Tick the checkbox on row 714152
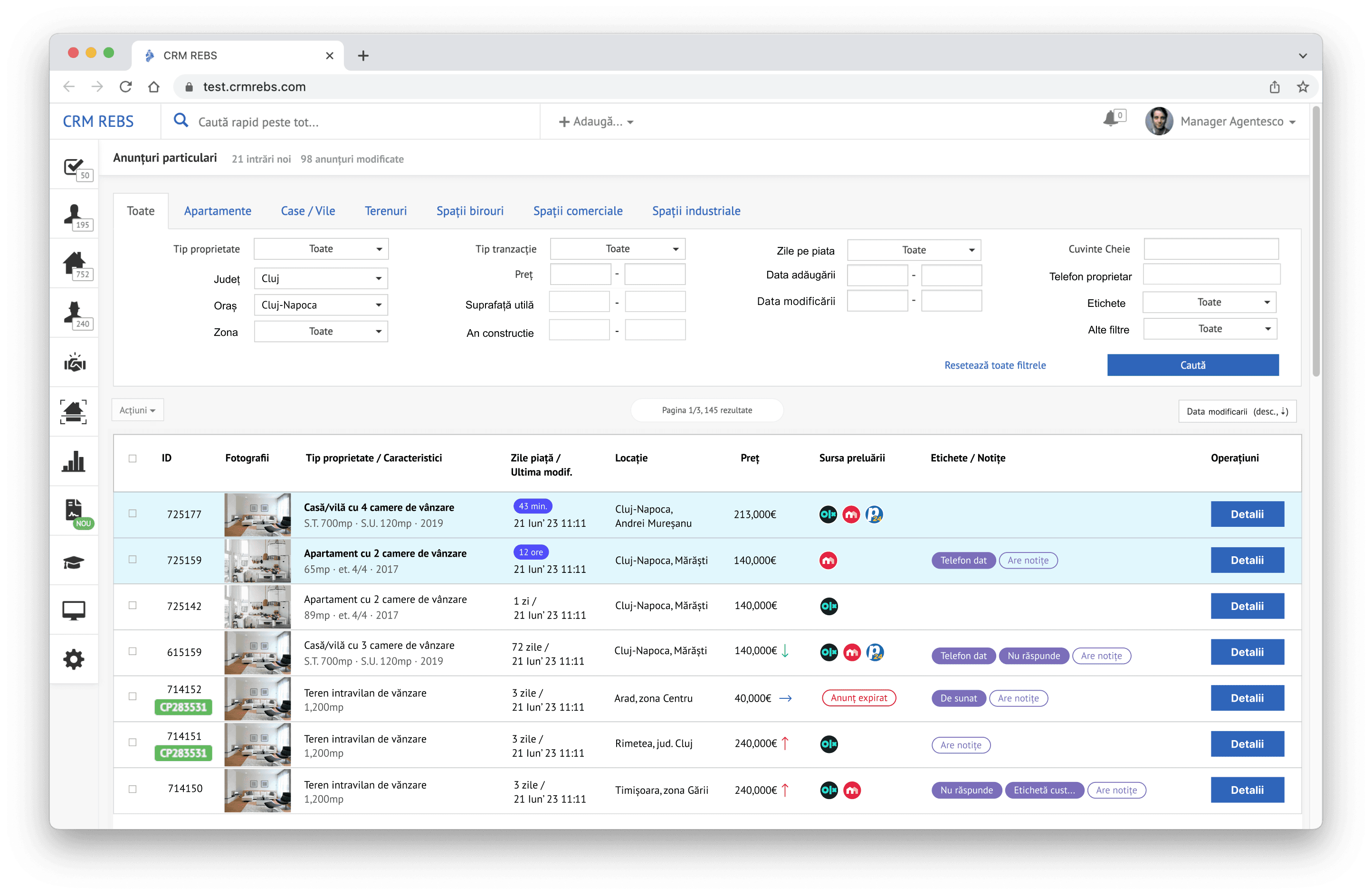1372x895 pixels. 133,698
